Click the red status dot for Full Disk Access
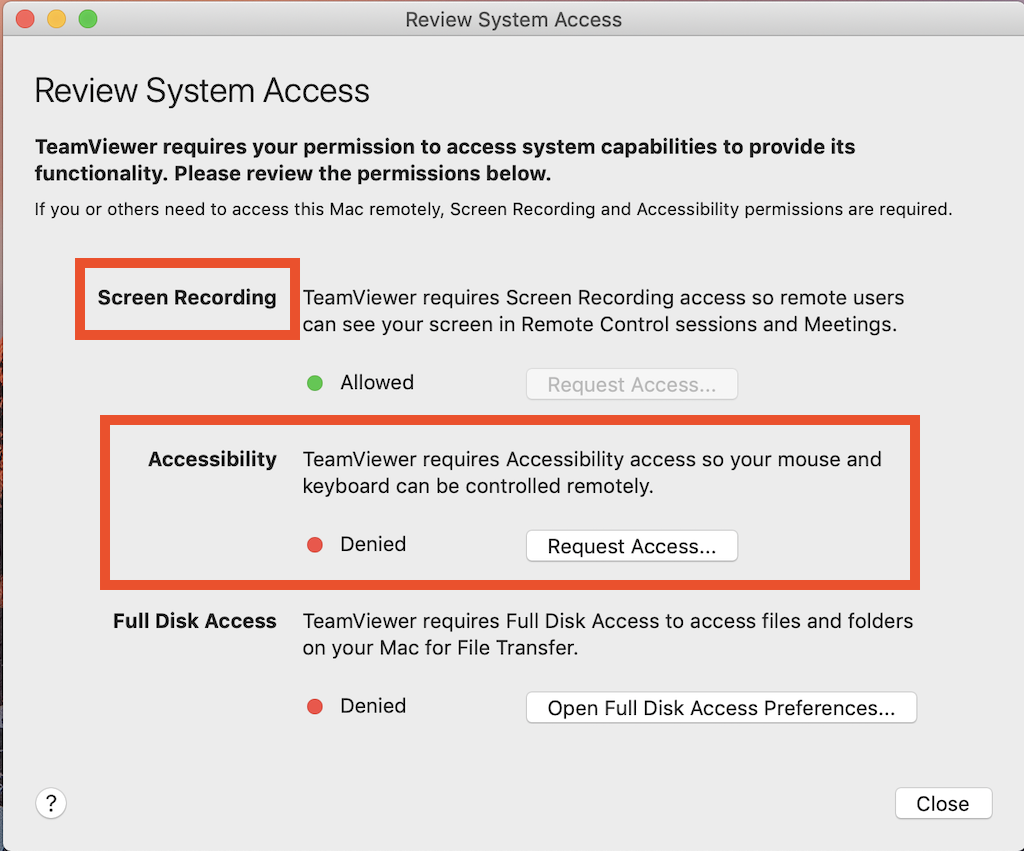 (x=315, y=707)
